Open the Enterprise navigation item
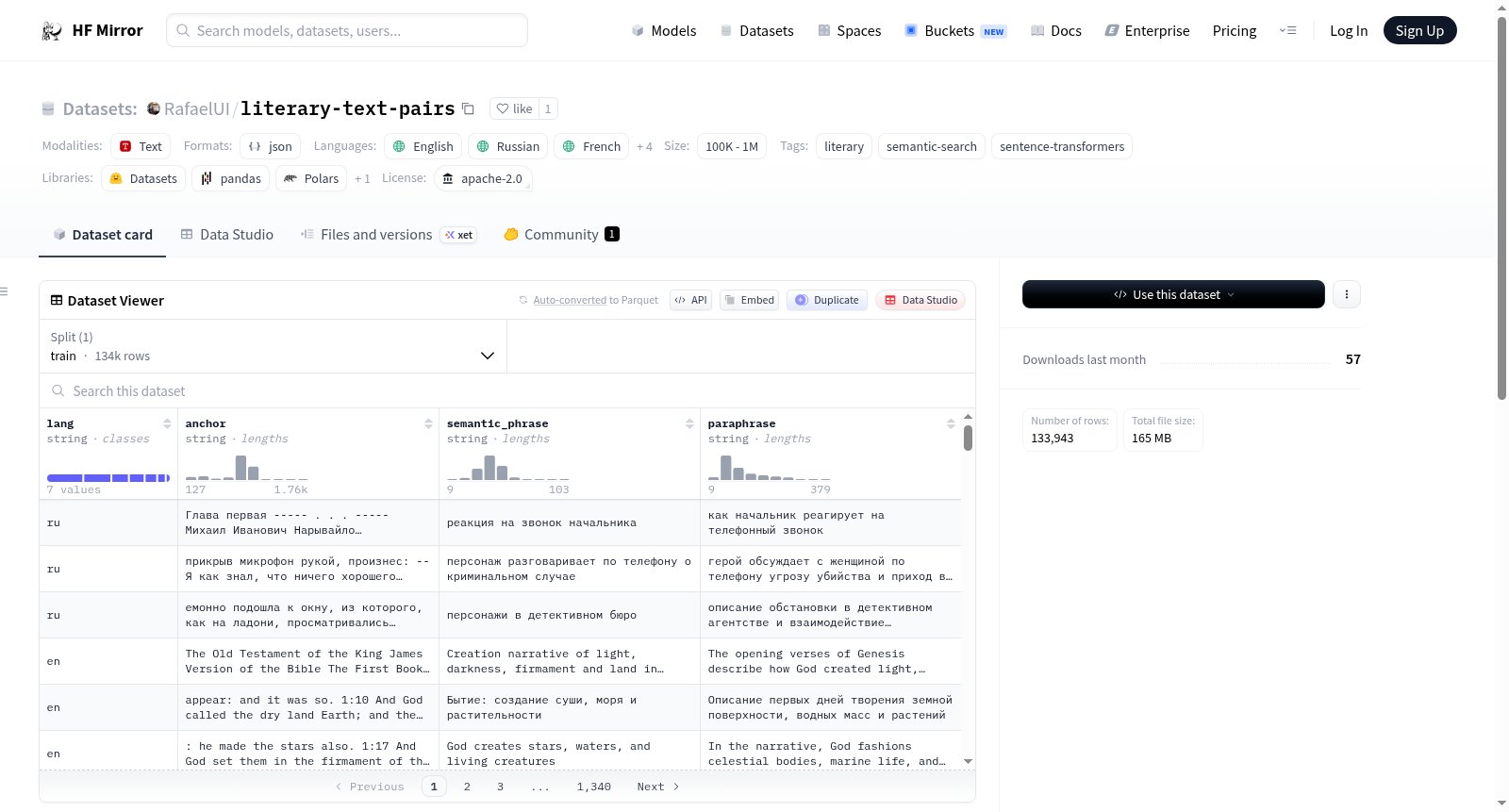This screenshot has height=812, width=1509. pyautogui.click(x=1147, y=31)
